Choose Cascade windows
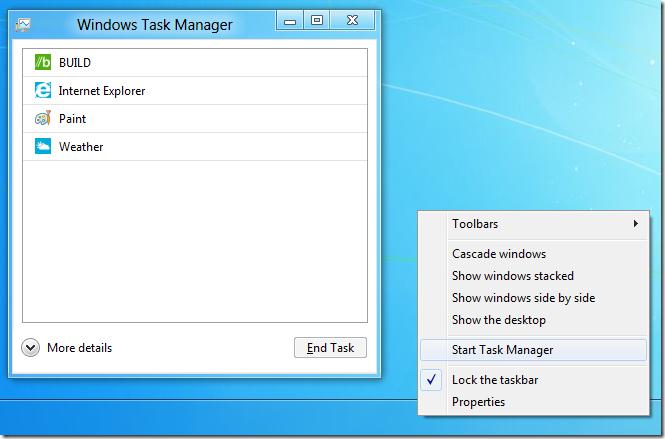This screenshot has width=665, height=439. point(534,254)
